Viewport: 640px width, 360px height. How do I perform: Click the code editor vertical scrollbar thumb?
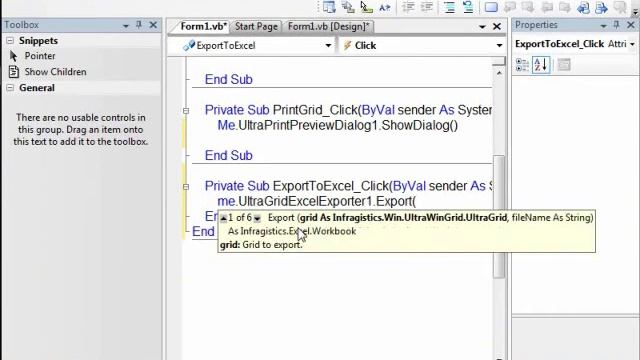click(499, 216)
